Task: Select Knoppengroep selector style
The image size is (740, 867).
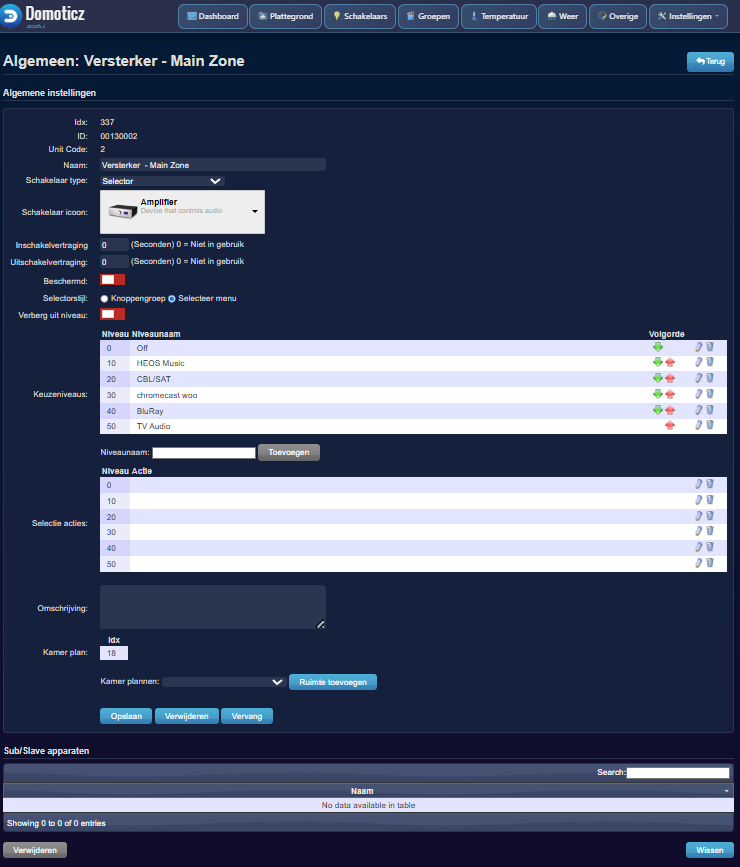Action: click(105, 298)
